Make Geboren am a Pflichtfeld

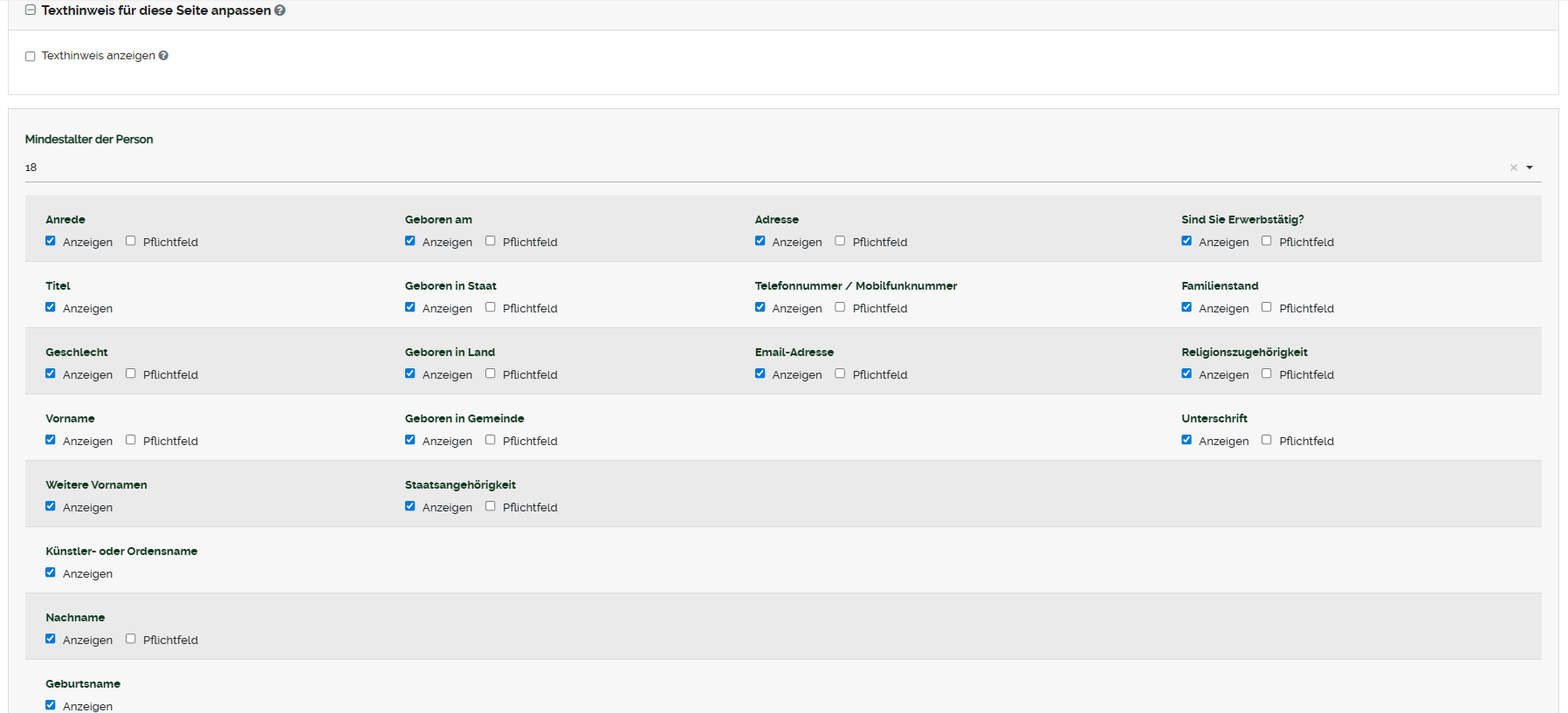491,241
